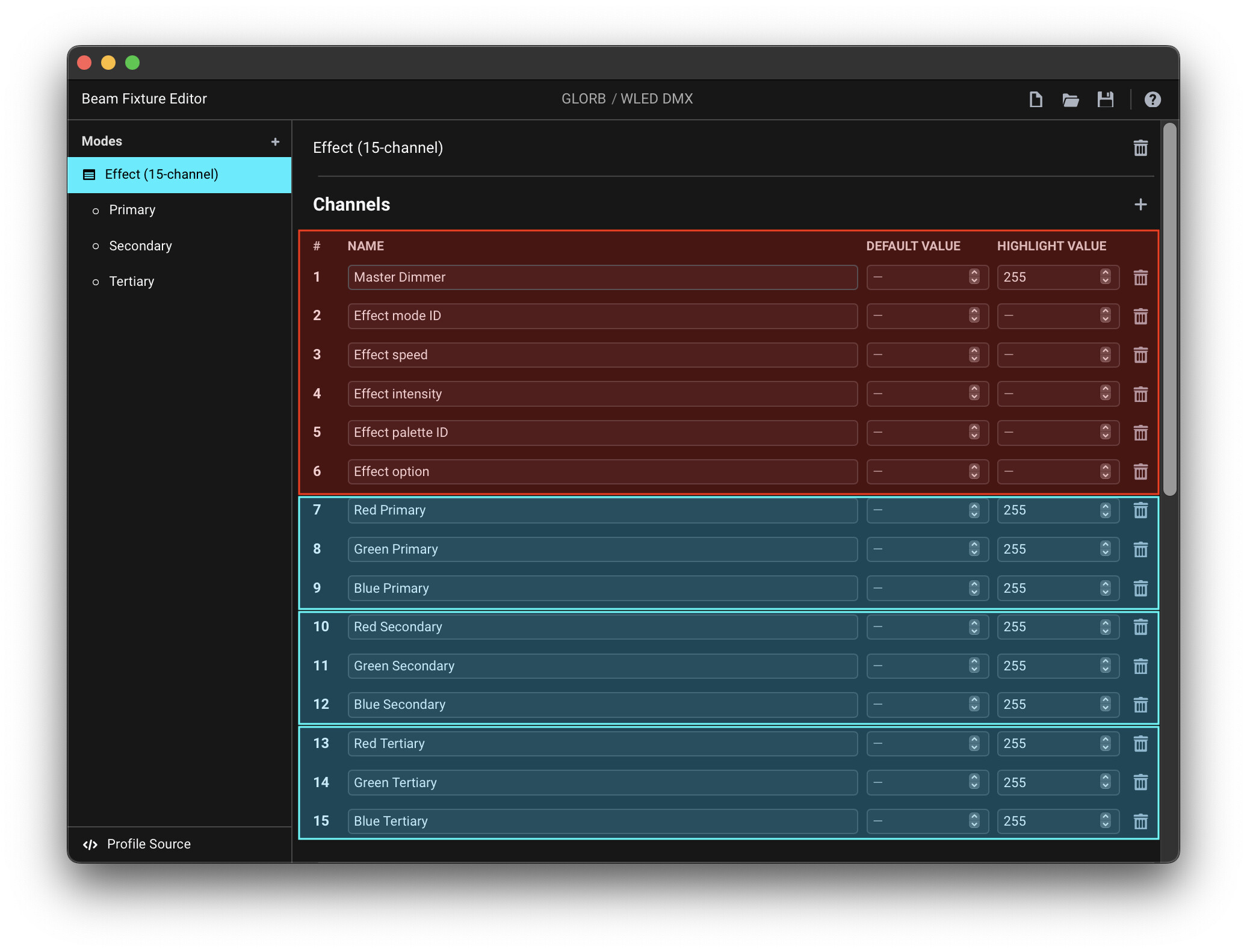Delete the Effect (15-channel) mode via trash
Viewport: 1247px width, 952px height.
pyautogui.click(x=1140, y=148)
